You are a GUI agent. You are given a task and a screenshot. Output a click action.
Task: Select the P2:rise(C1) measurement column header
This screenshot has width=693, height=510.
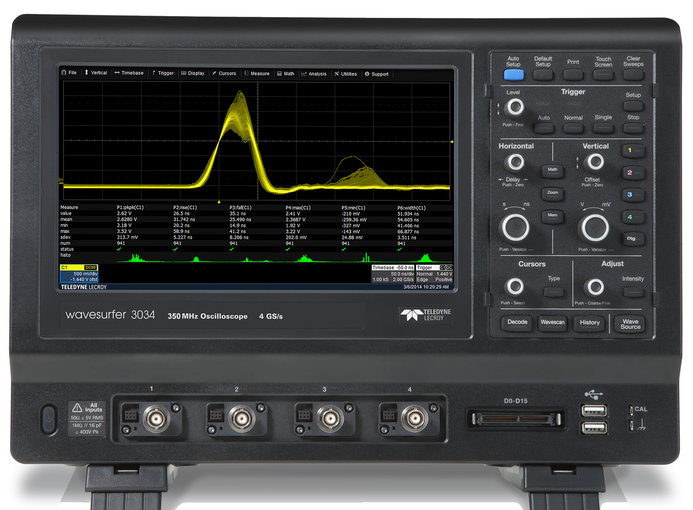[185, 207]
